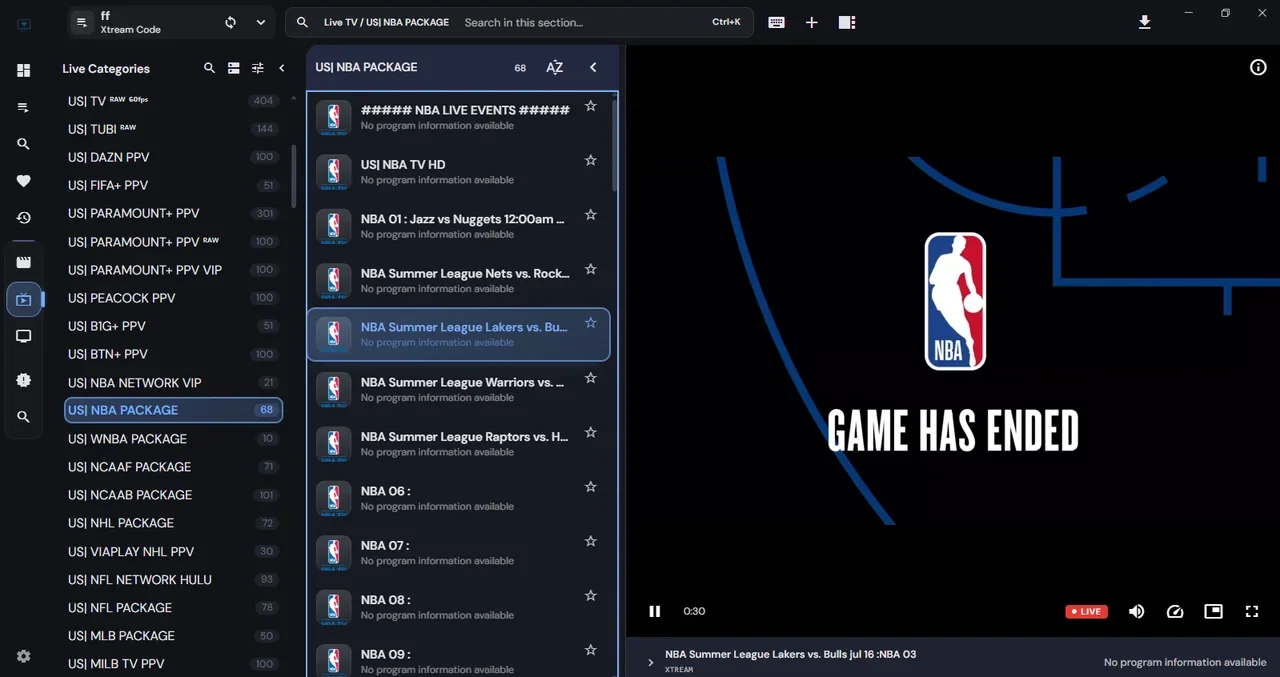Open app settings gear at sidebar bottom

click(23, 656)
